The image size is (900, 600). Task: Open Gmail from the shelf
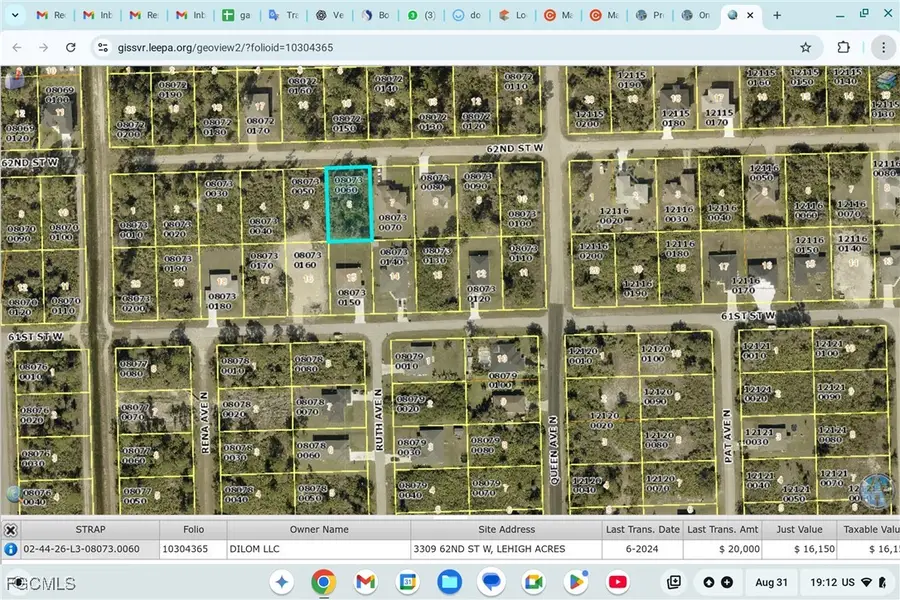tap(365, 582)
